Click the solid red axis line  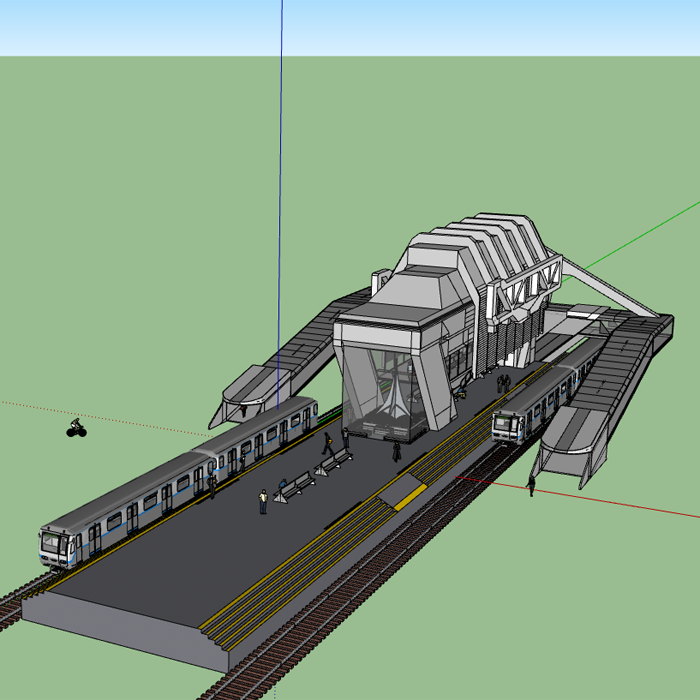pos(576,497)
